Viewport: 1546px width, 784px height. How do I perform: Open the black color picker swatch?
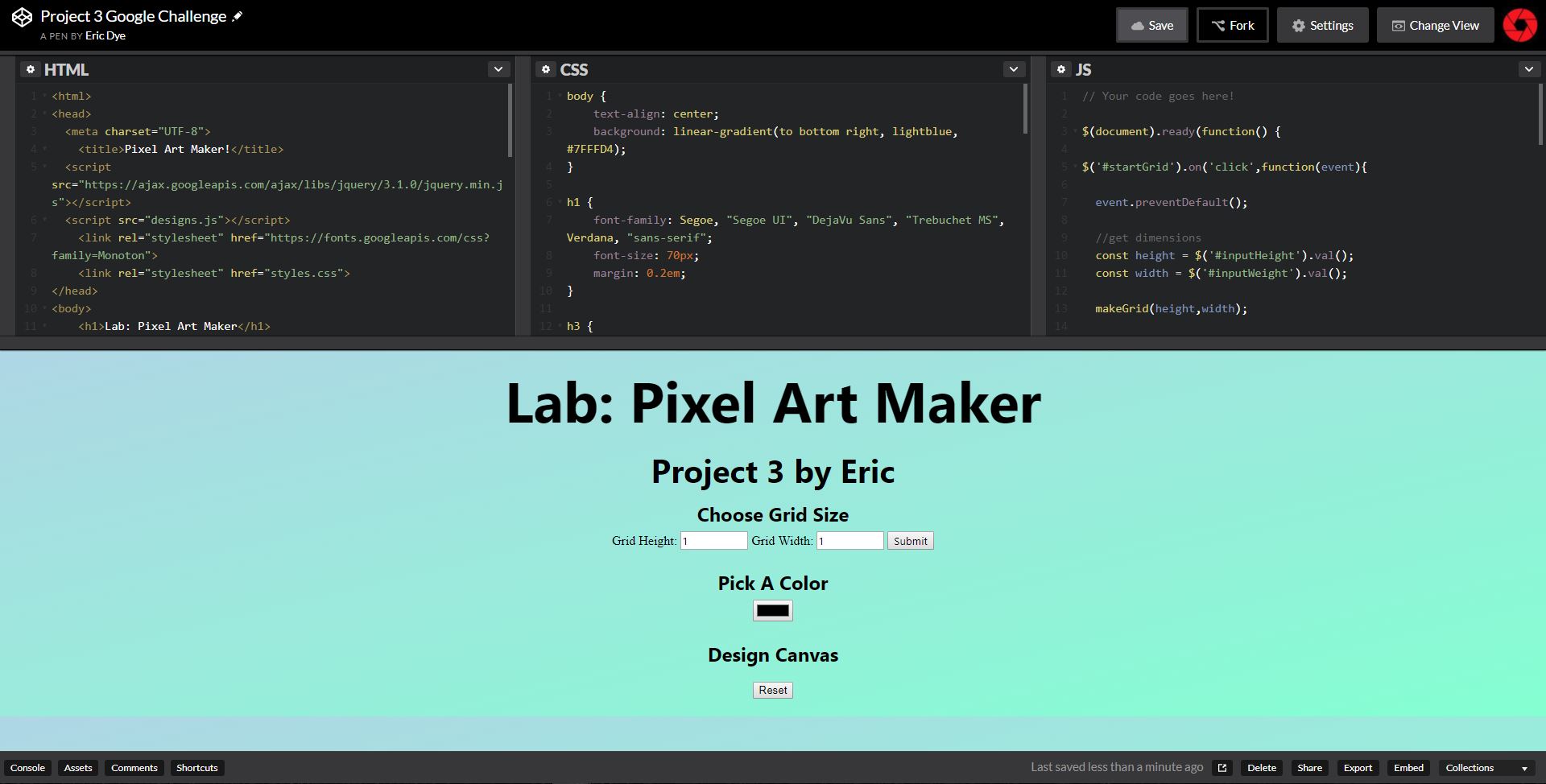[772, 611]
